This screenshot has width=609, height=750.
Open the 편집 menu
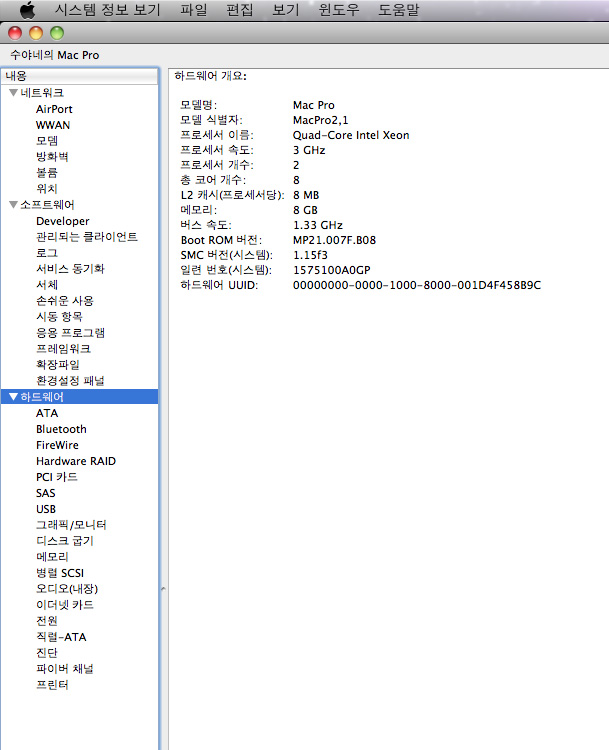(240, 10)
